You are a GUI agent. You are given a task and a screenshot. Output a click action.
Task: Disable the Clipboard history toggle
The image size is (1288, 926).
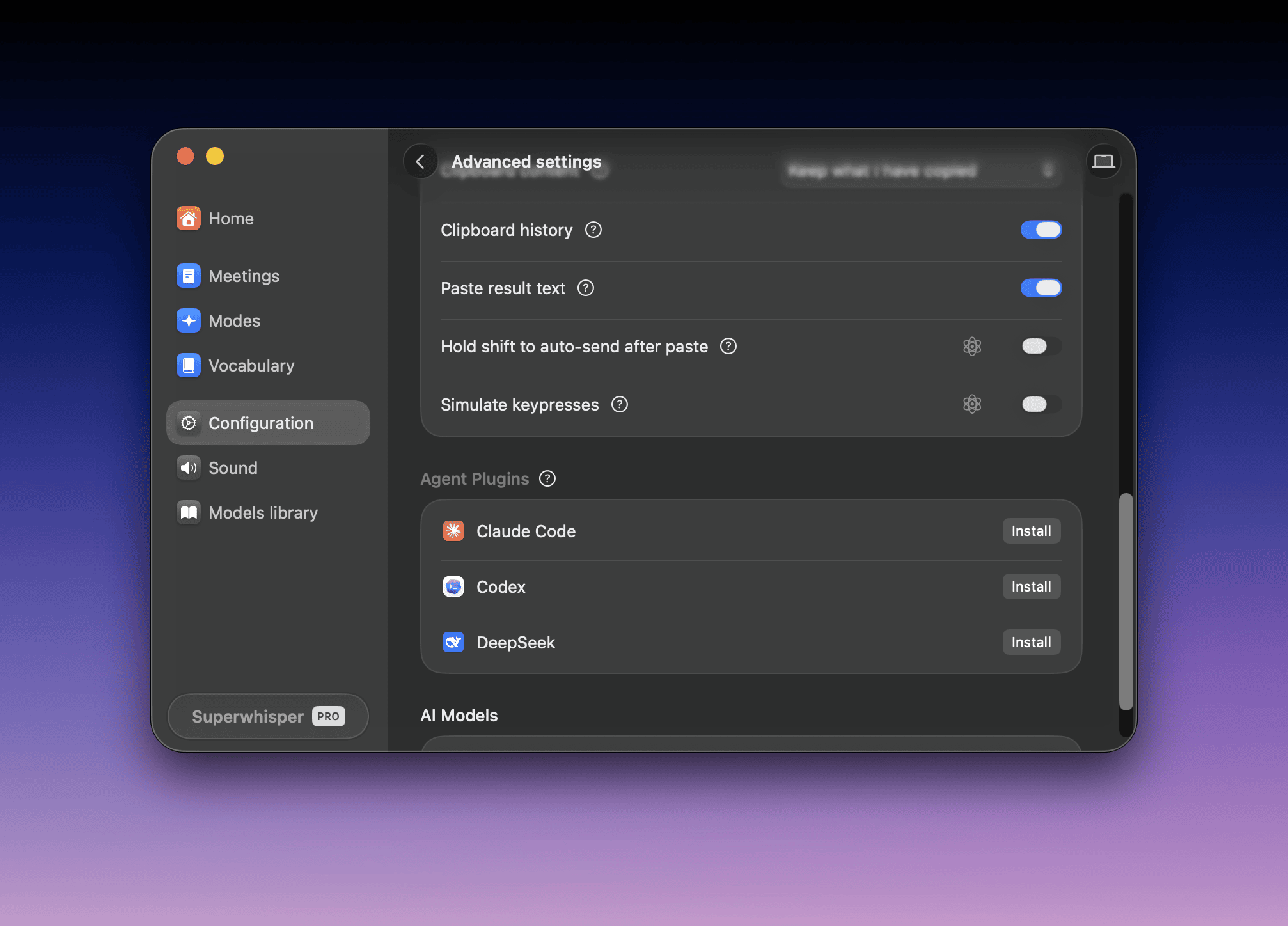point(1041,230)
